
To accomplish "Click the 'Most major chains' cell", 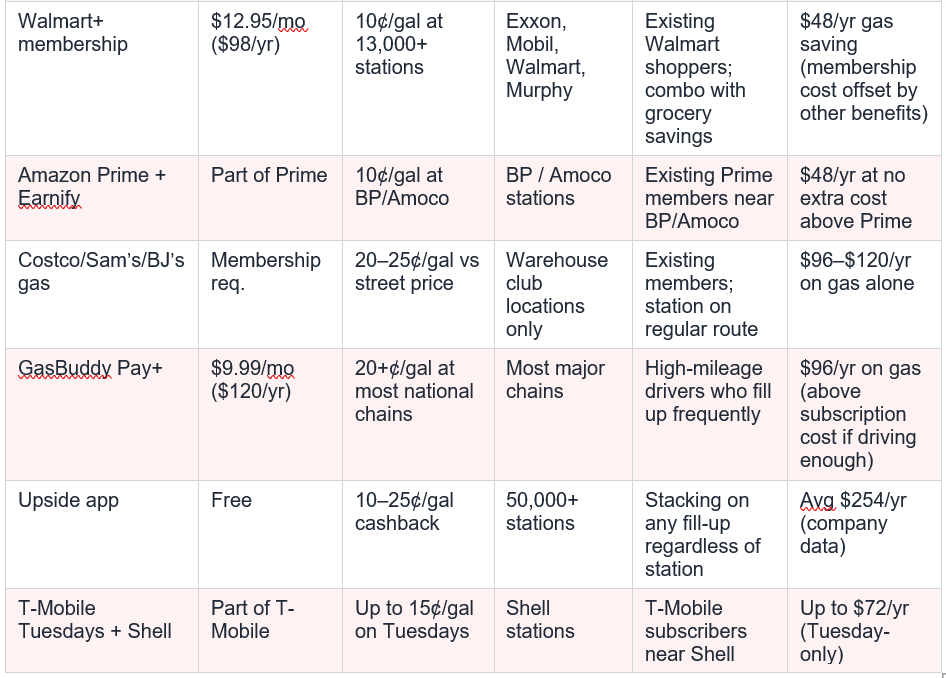I will 563,414.
